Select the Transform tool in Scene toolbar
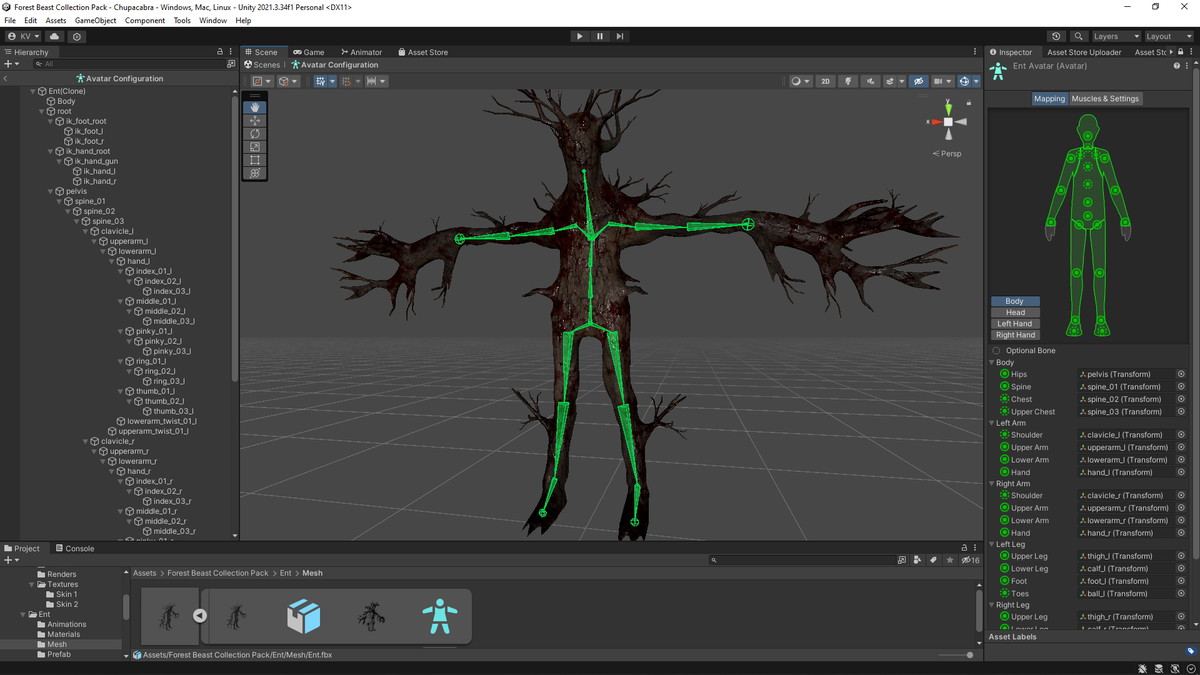Screen dimensions: 1200x675 point(255,173)
